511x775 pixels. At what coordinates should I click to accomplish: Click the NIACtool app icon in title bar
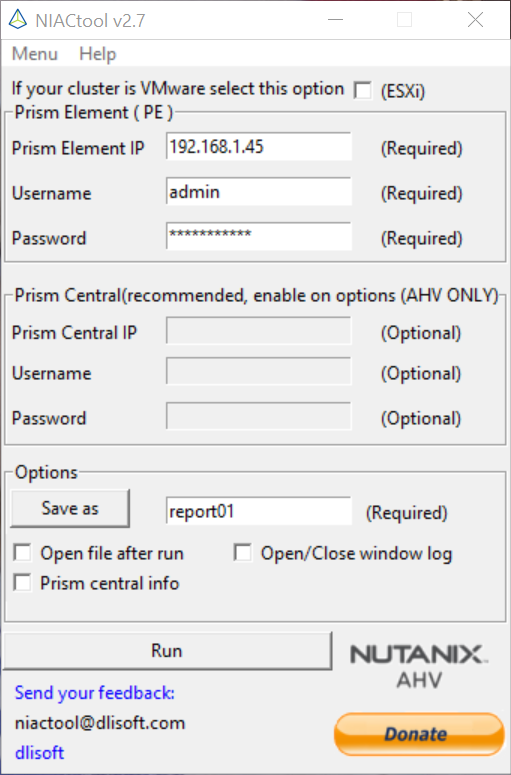[x=18, y=20]
